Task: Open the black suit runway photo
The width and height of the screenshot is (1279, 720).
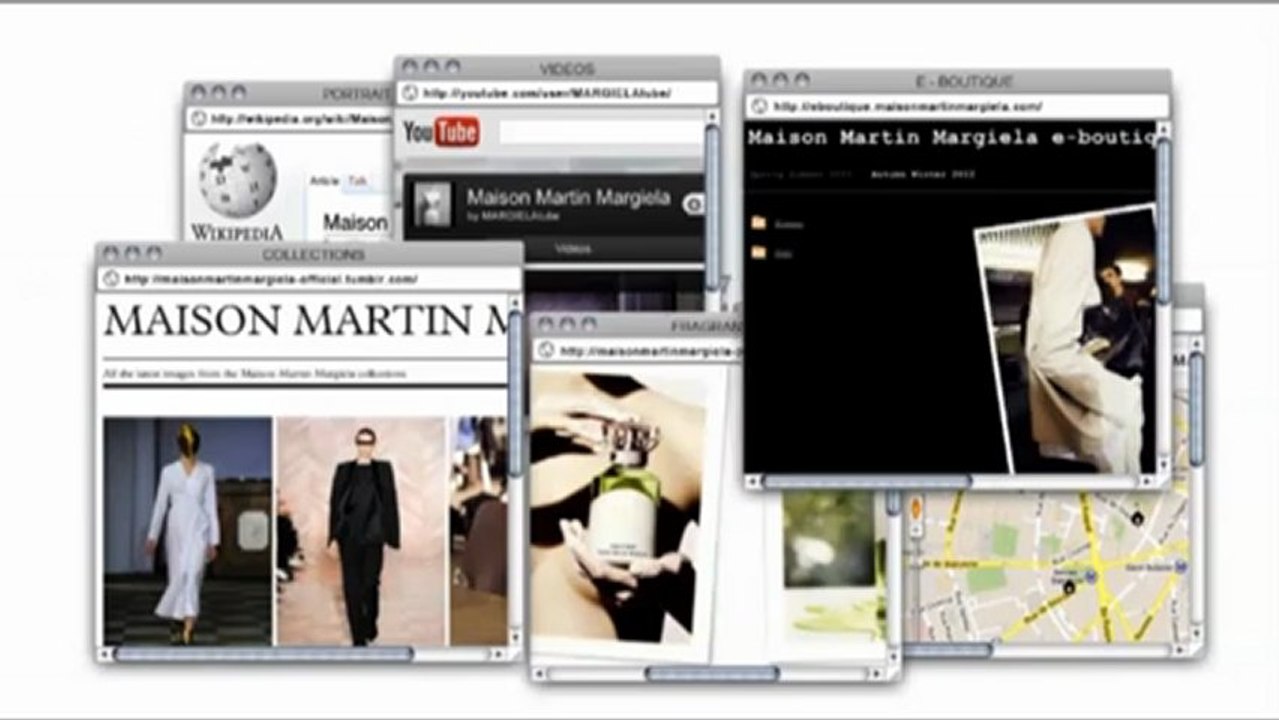Action: (361, 531)
